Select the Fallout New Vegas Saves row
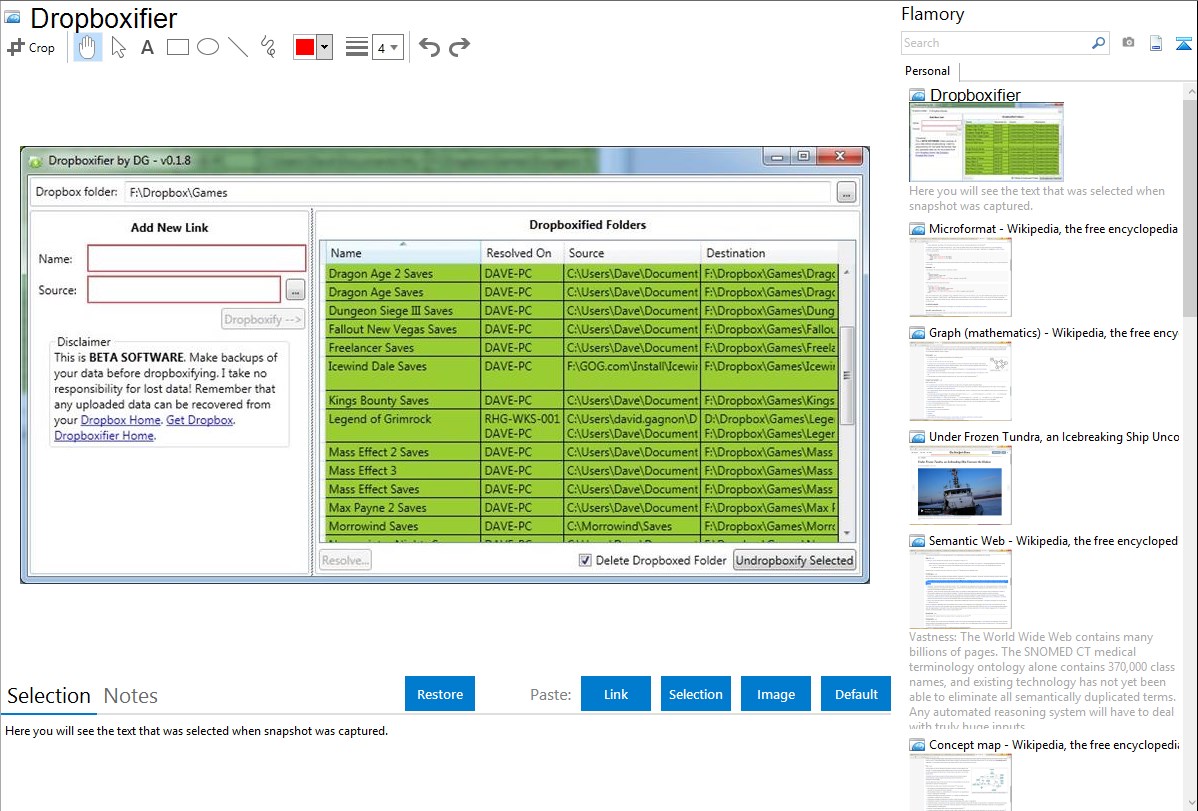 (x=581, y=329)
